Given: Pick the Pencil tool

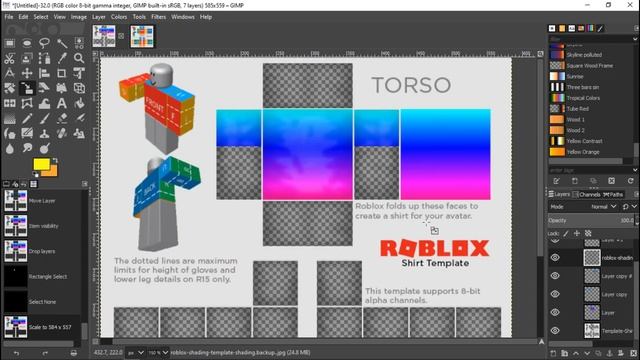Looking at the screenshot, I should point(27,118).
